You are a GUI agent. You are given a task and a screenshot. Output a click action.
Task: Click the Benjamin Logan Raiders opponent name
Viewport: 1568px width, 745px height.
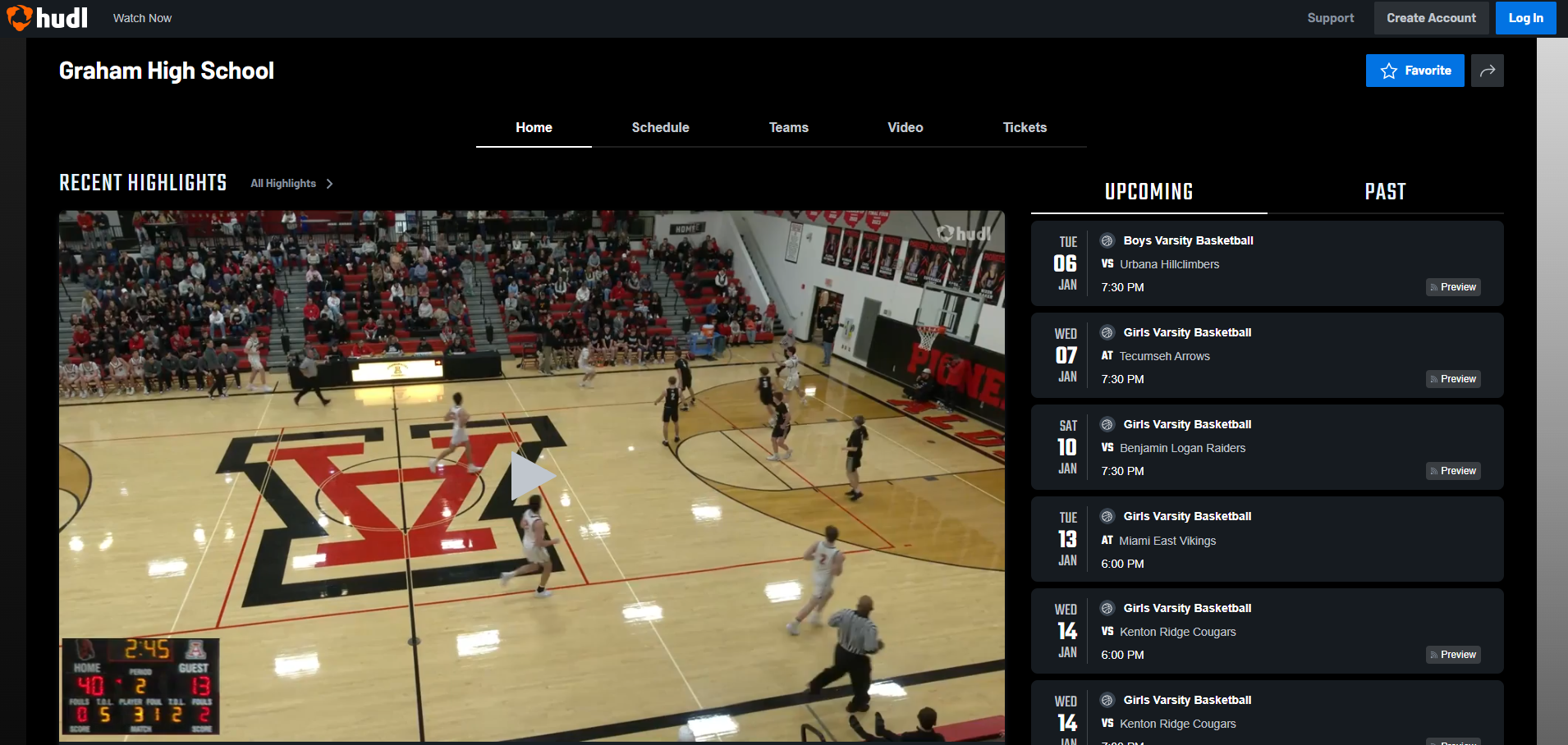tap(1182, 448)
